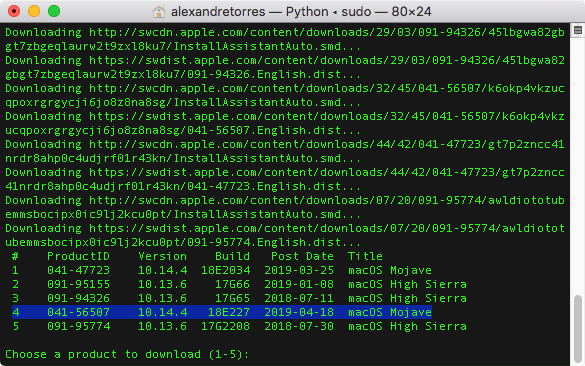Click the '#' column header
The width and height of the screenshot is (585, 366).
coord(15,256)
